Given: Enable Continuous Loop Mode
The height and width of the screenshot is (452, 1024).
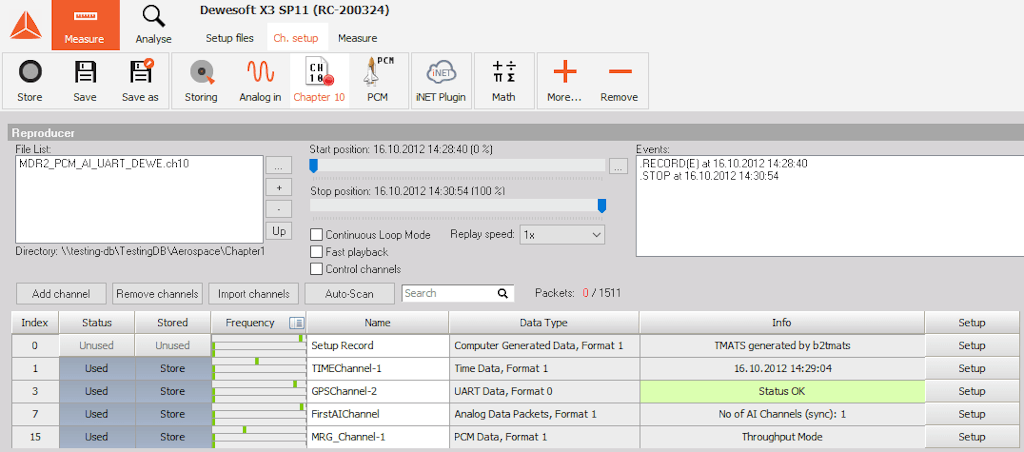Looking at the screenshot, I should pos(317,234).
